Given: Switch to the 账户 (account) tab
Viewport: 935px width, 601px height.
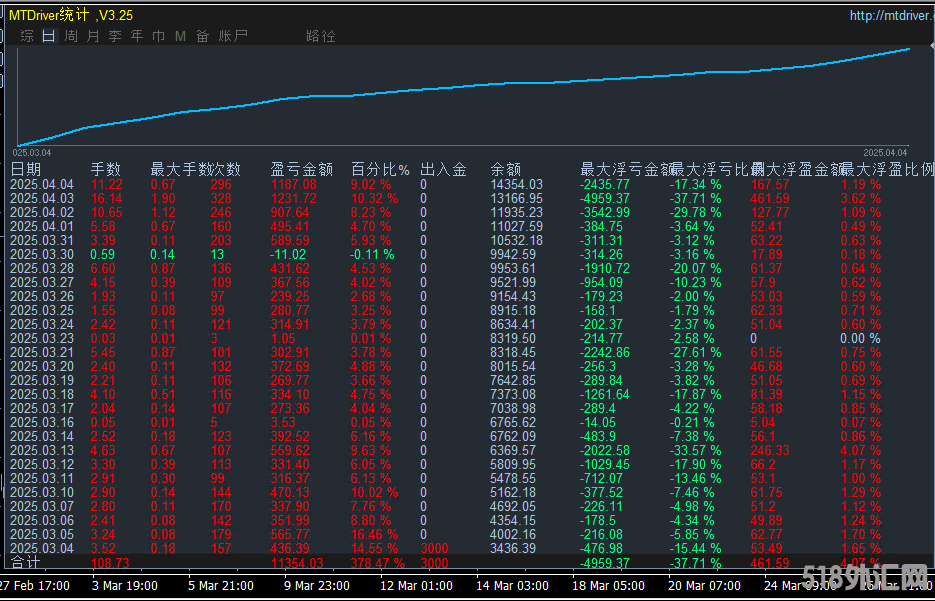Looking at the screenshot, I should tap(232, 36).
